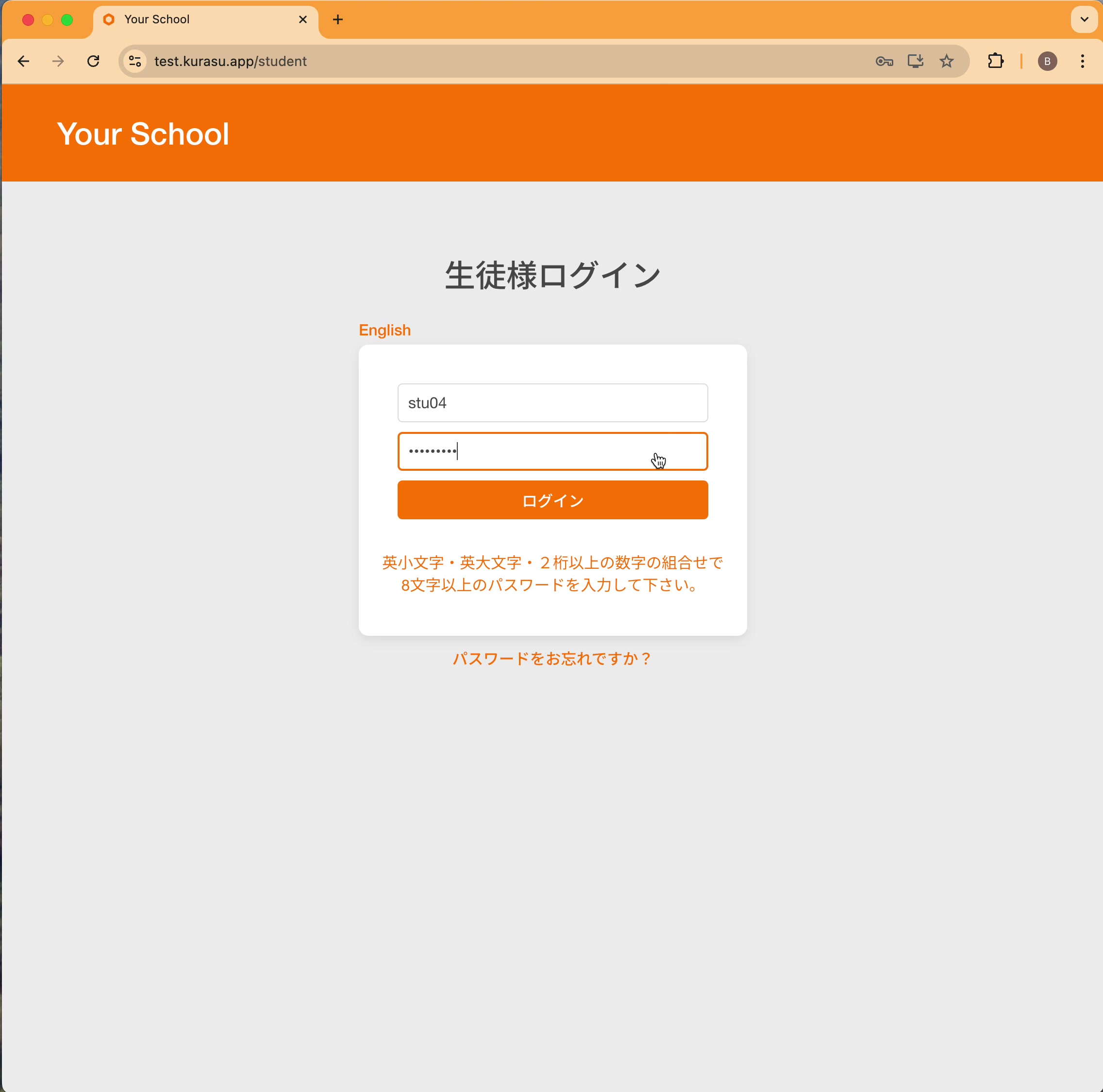The height and width of the screenshot is (1092, 1103).
Task: Reload the page
Action: (x=93, y=61)
